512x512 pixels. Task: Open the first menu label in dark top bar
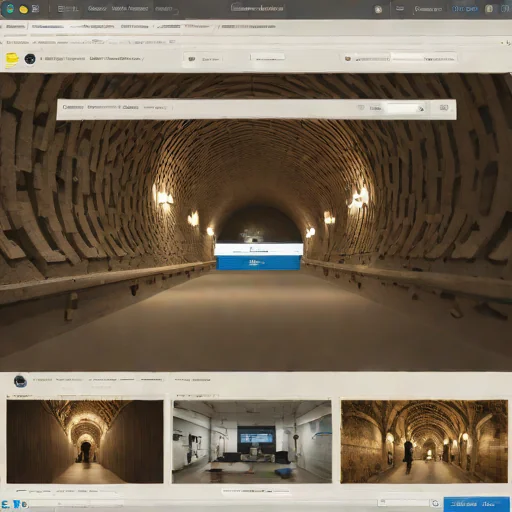(97, 9)
